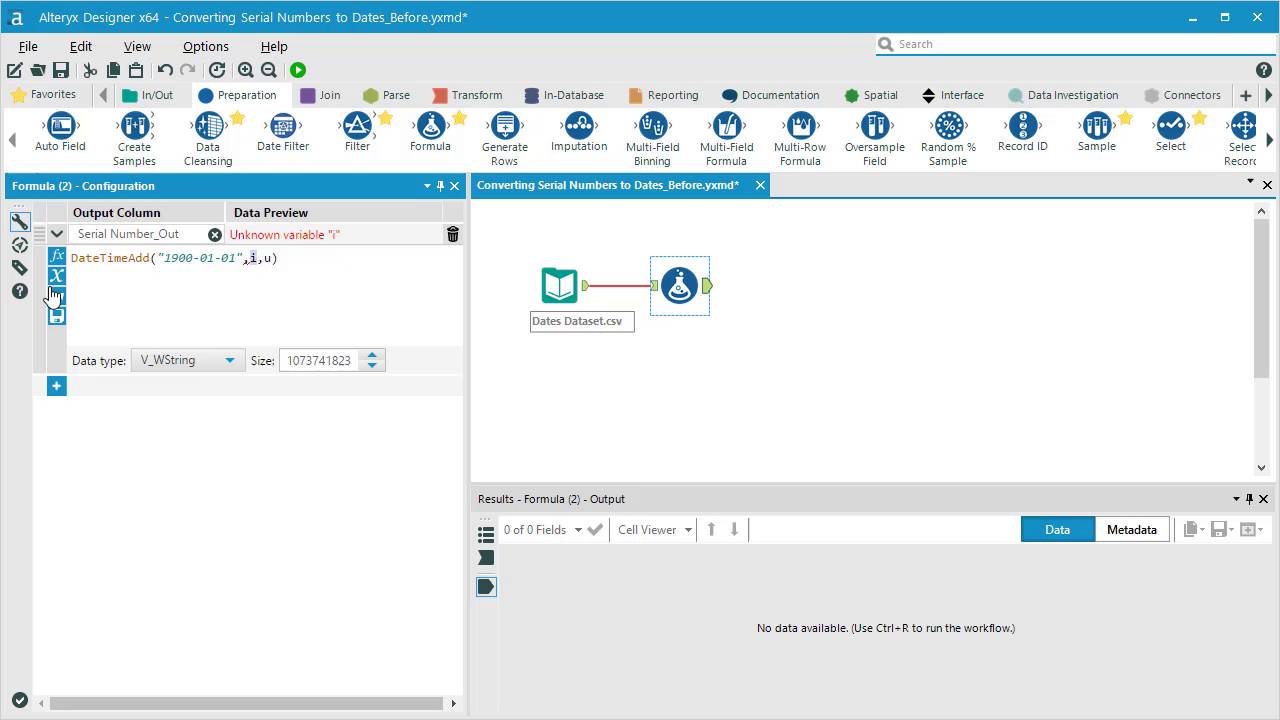Open the help question mark icon top right
Image resolution: width=1280 pixels, height=720 pixels.
coord(1264,70)
